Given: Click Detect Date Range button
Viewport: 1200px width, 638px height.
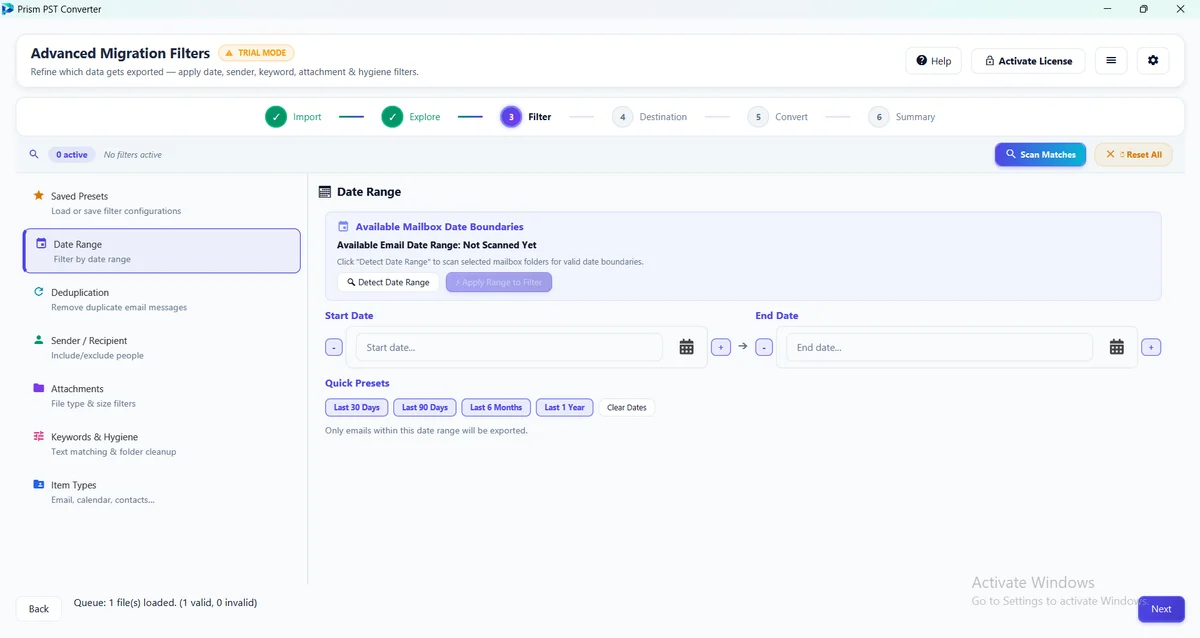Looking at the screenshot, I should pyautogui.click(x=388, y=282).
